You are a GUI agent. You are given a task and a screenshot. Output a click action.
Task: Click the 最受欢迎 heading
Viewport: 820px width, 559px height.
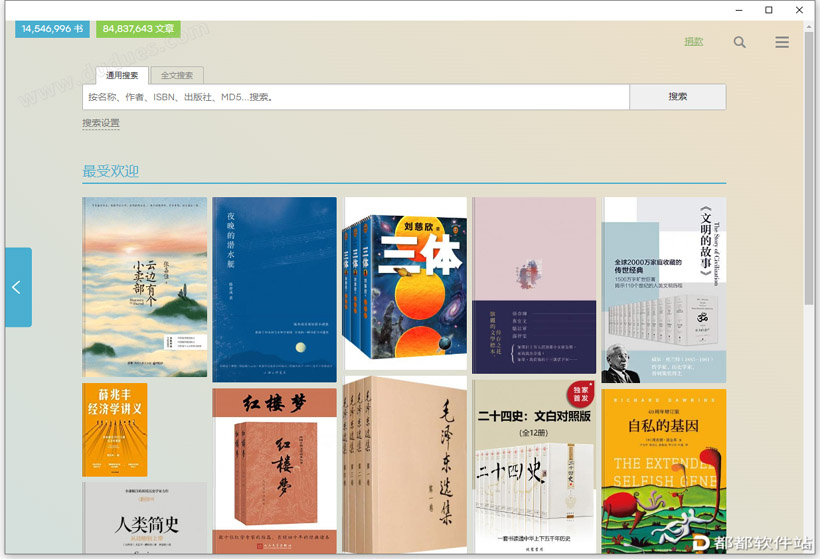click(110, 171)
